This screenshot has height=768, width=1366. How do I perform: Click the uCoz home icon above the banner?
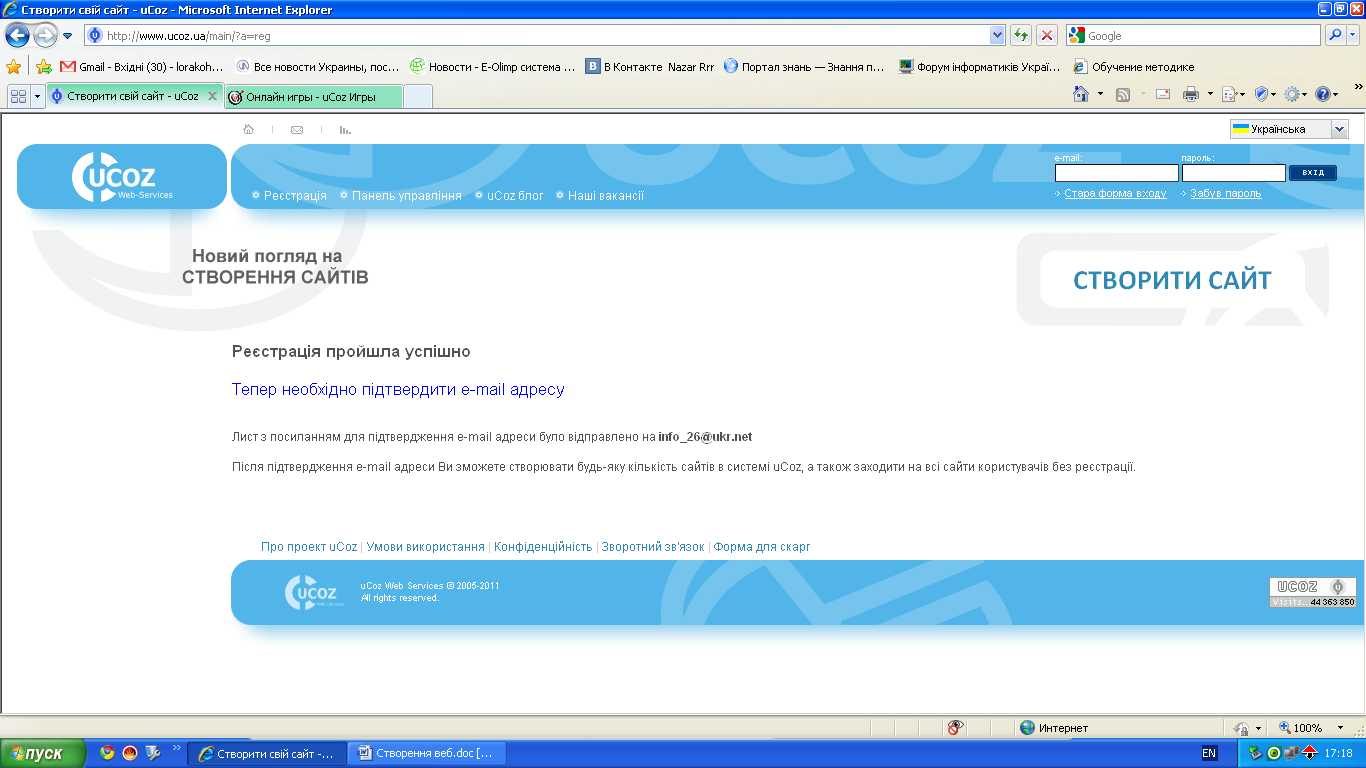tap(248, 129)
